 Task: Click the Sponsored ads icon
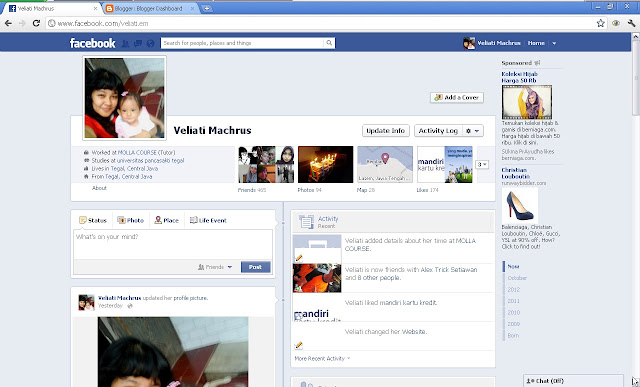click(x=537, y=63)
